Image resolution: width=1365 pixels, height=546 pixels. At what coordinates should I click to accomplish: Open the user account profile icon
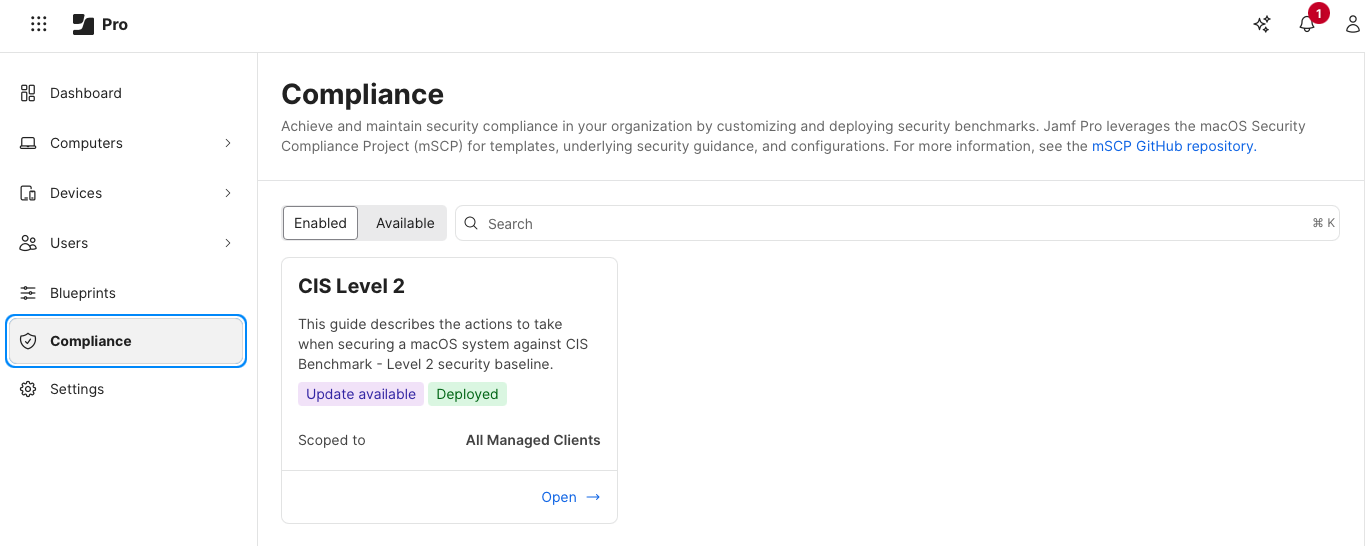coord(1352,24)
